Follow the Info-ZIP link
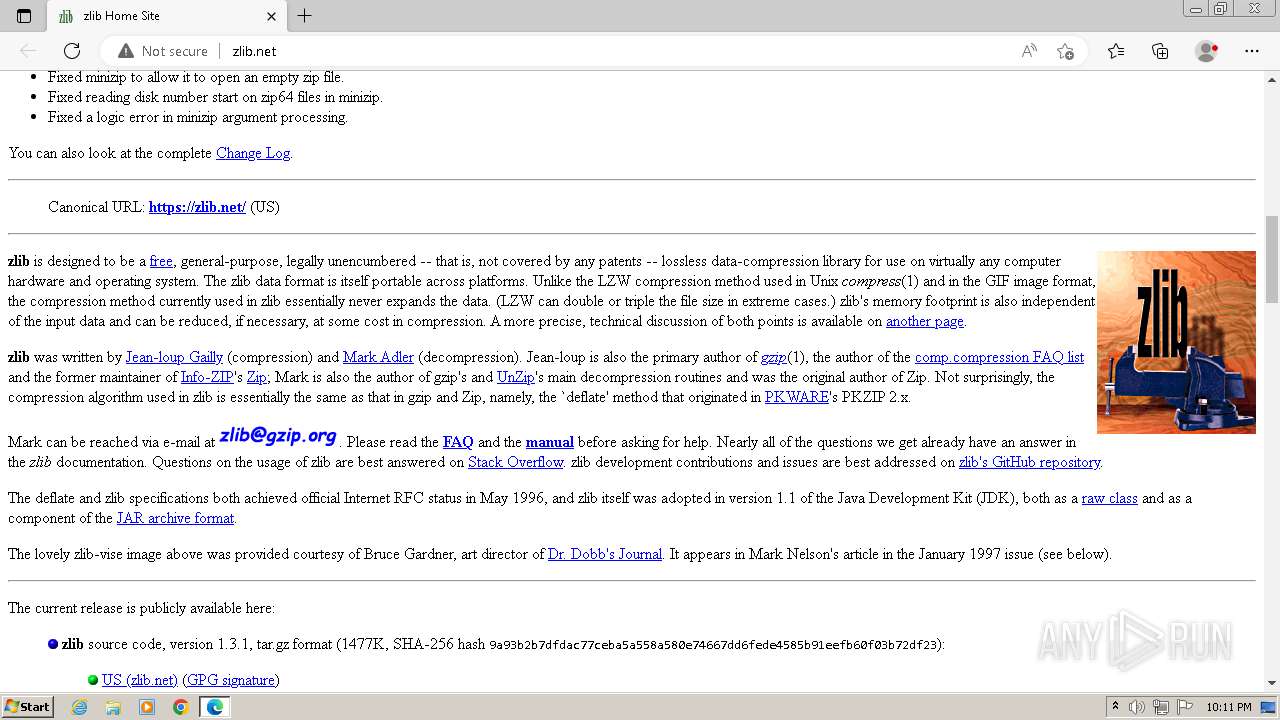Viewport: 1280px width, 720px height. pyautogui.click(x=207, y=377)
